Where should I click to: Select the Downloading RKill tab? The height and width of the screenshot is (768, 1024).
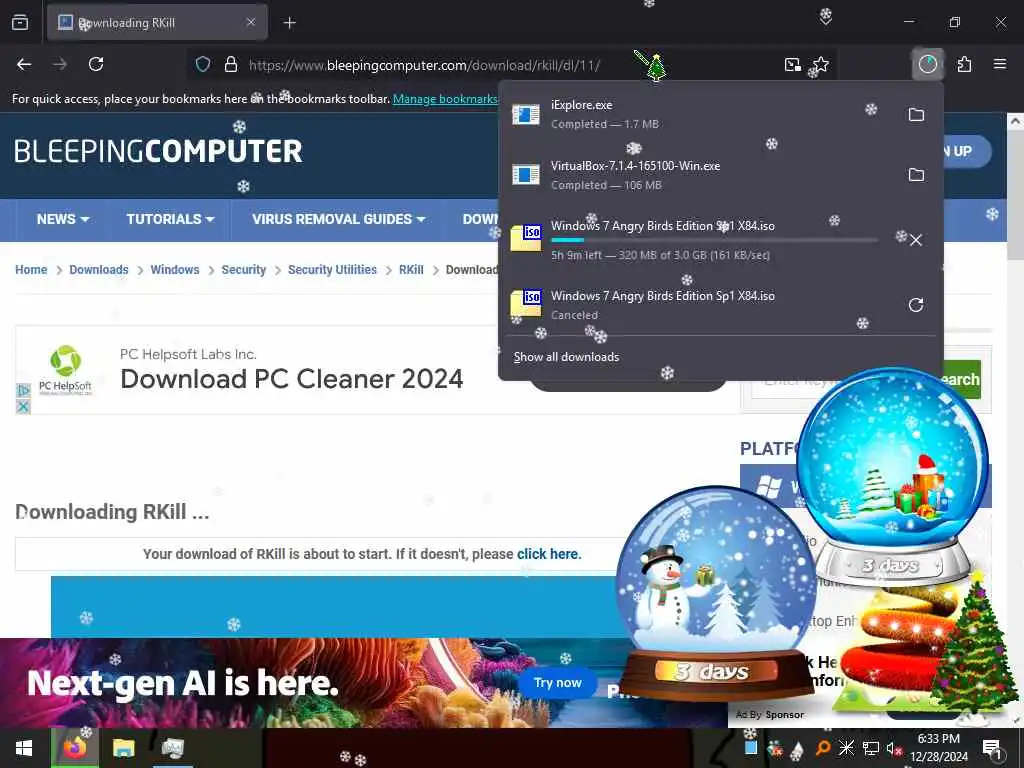157,23
